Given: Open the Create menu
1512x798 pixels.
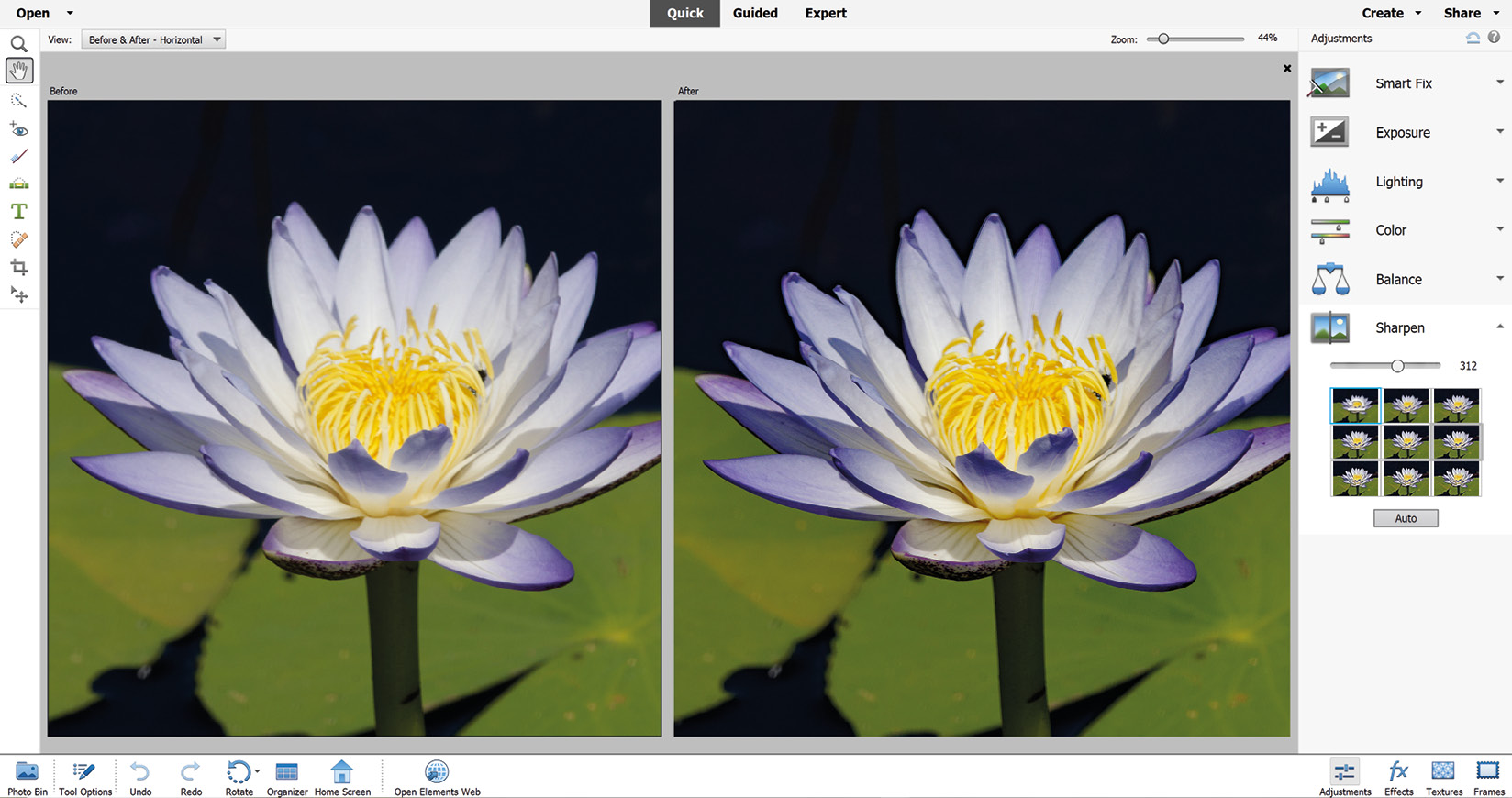Looking at the screenshot, I should [1391, 13].
